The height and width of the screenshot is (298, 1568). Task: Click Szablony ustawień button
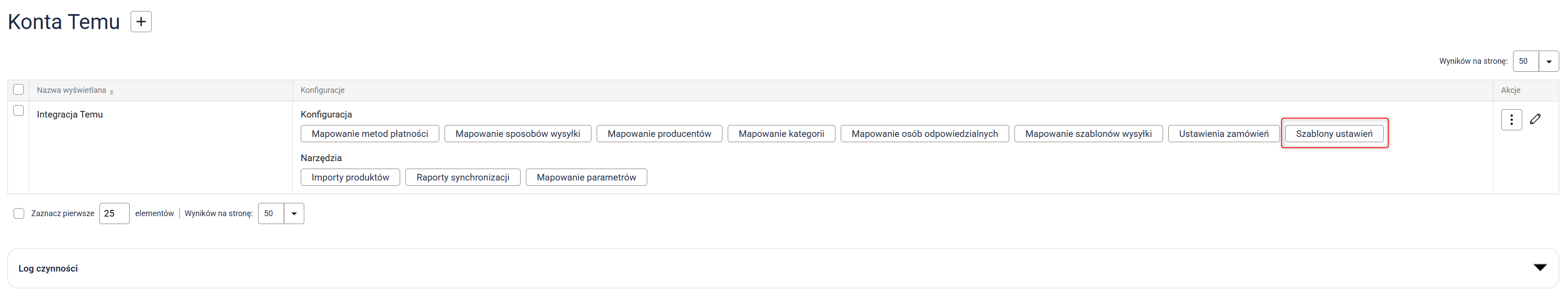1334,133
